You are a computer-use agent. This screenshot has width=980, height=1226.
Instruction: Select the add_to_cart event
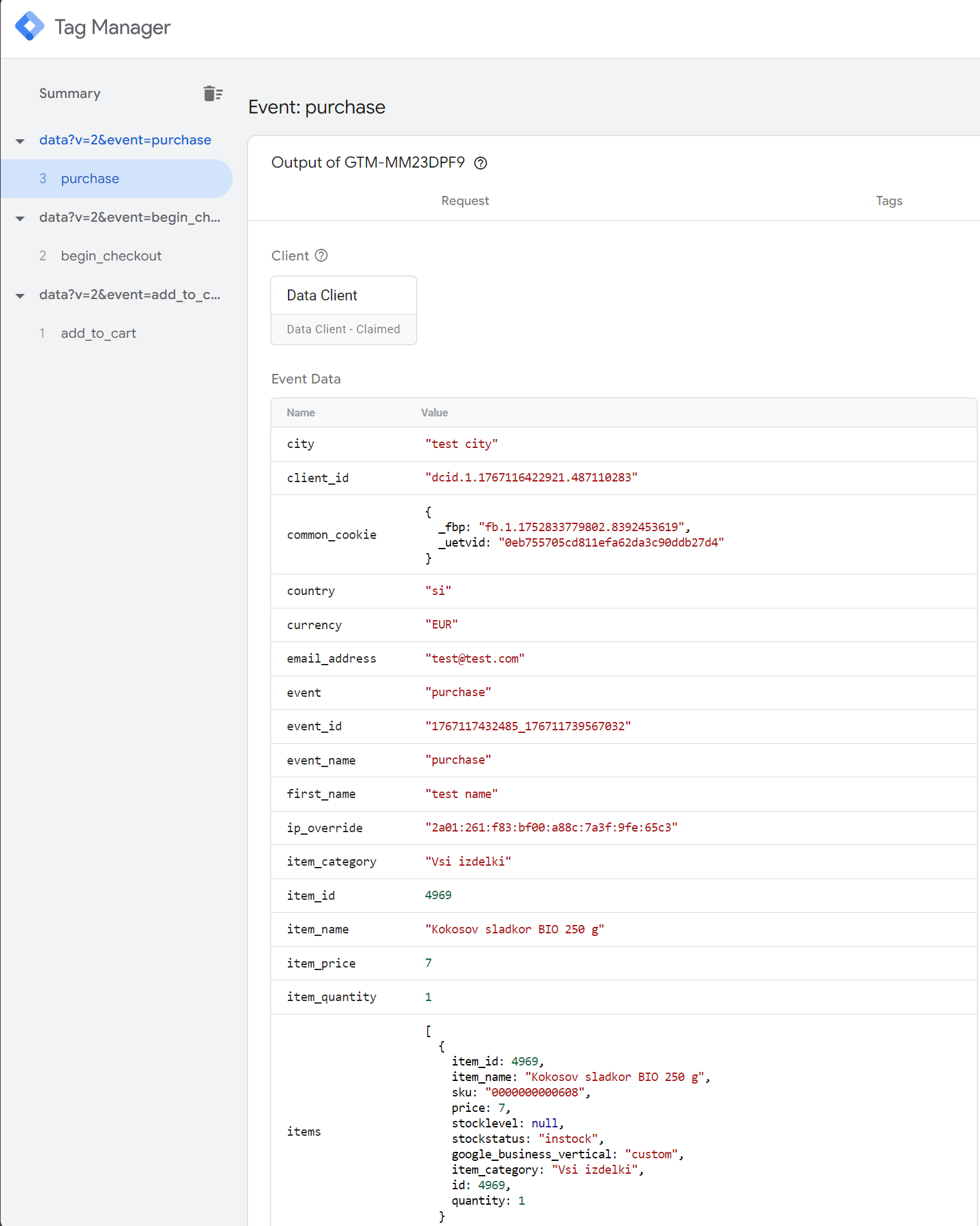(98, 333)
